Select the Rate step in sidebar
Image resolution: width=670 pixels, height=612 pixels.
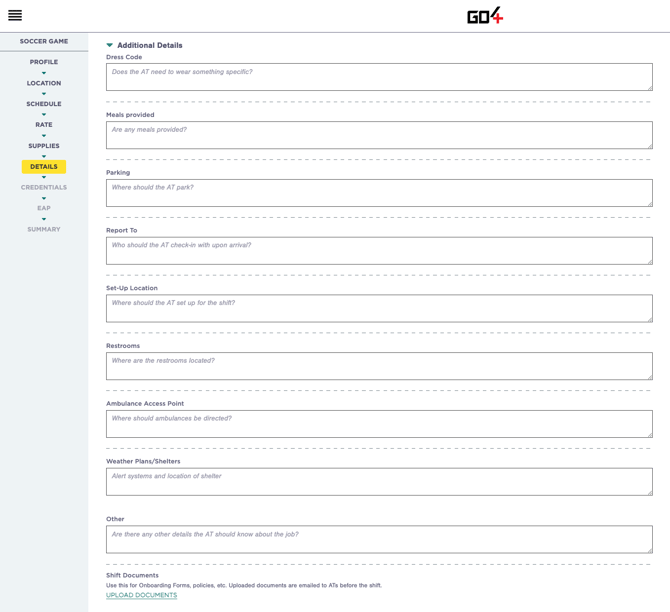point(44,125)
